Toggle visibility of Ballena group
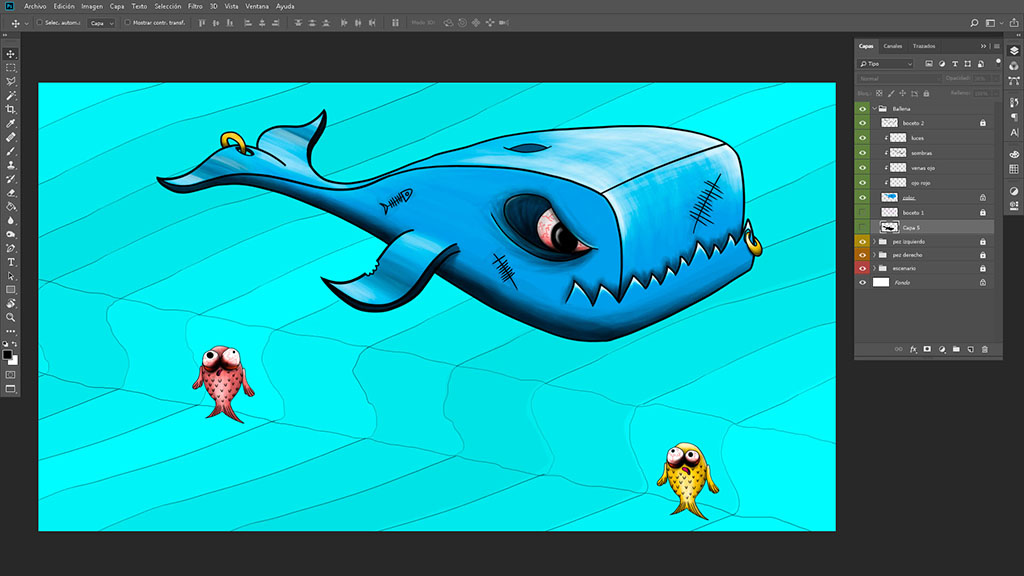Viewport: 1024px width, 576px height. pos(862,108)
